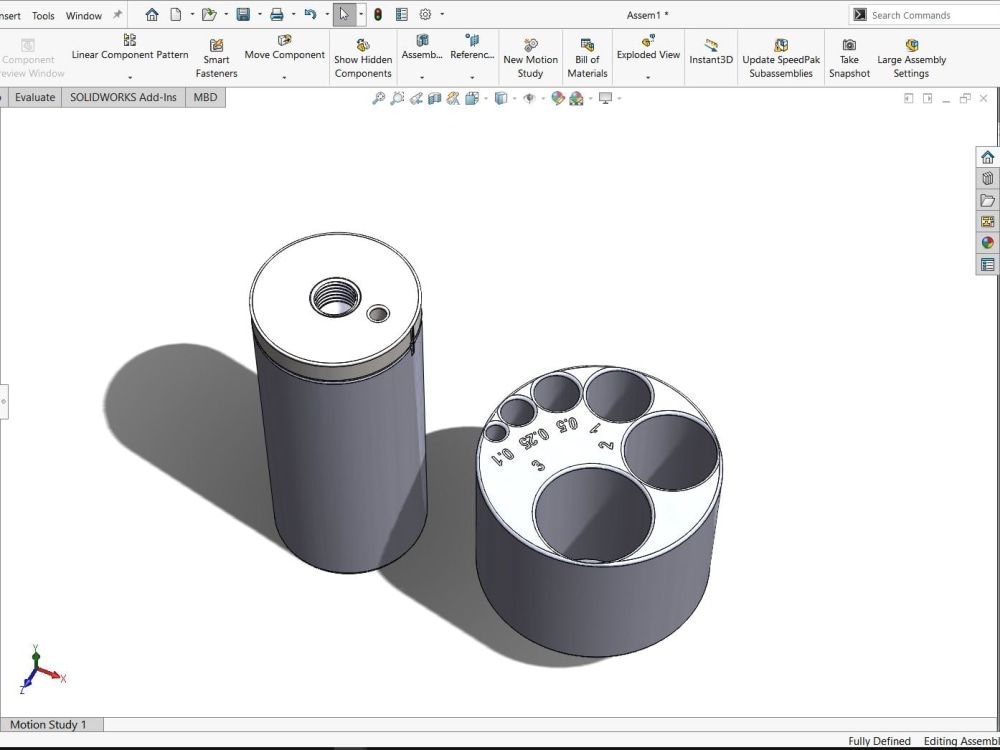Viewport: 1000px width, 750px height.
Task: Open Appearances color ball in task pane
Action: point(988,243)
